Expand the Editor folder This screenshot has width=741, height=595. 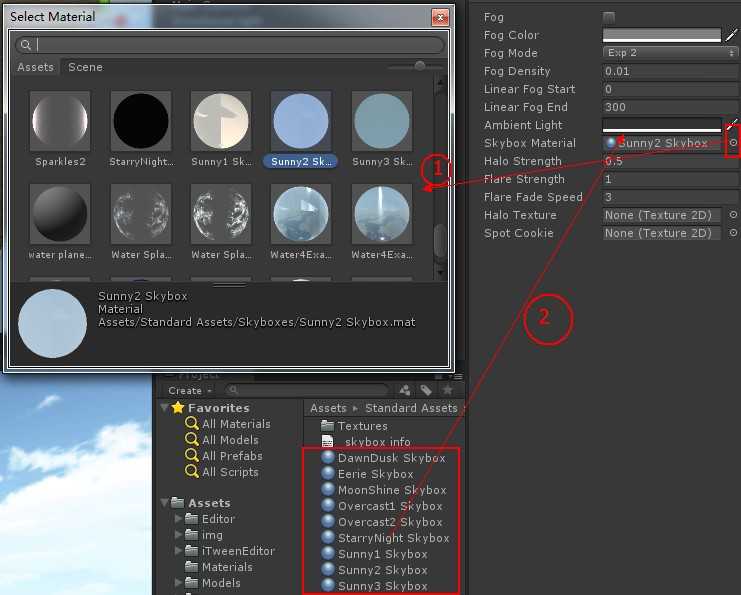[x=178, y=519]
